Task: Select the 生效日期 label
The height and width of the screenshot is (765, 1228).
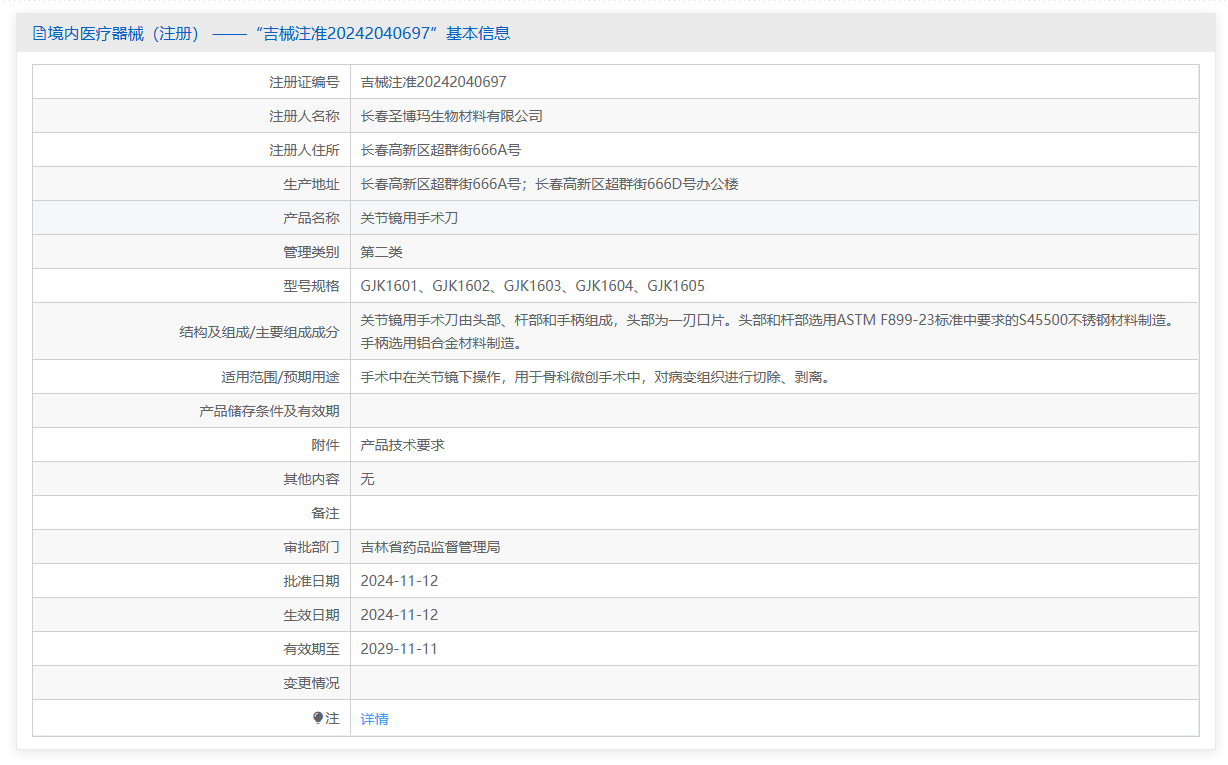Action: coord(311,616)
